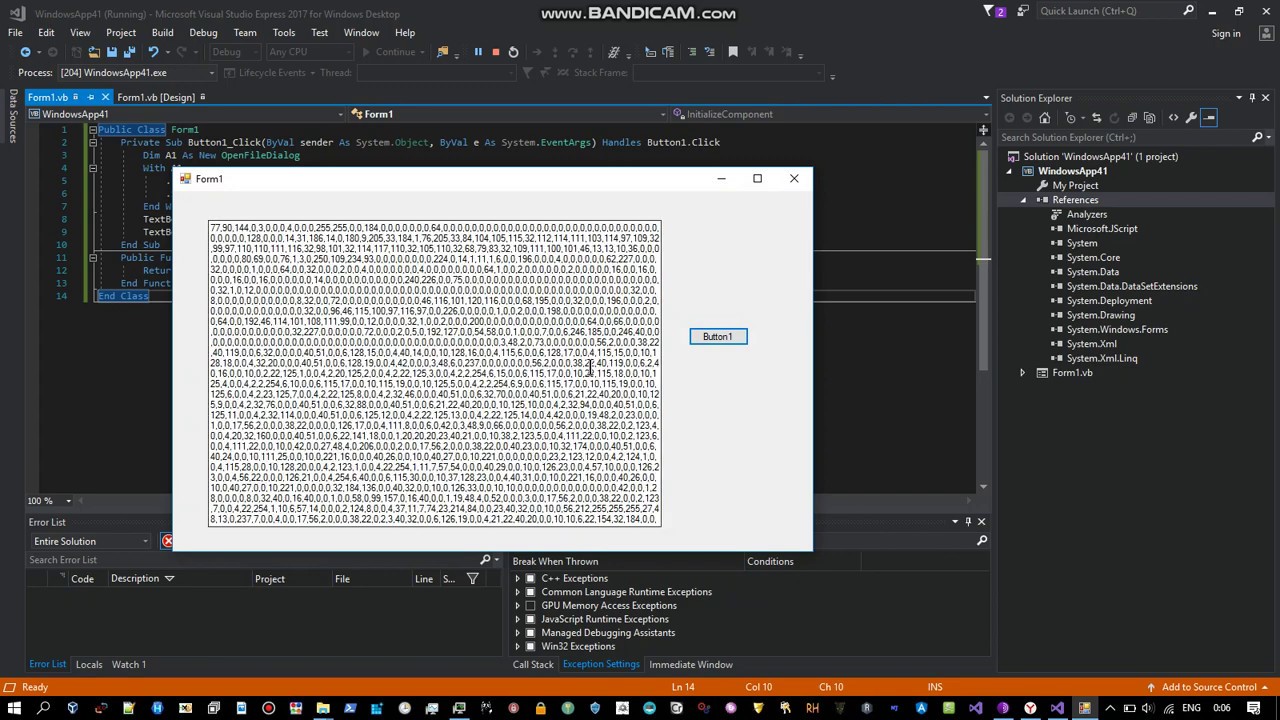Undo the last action in toolbar

coord(153,52)
